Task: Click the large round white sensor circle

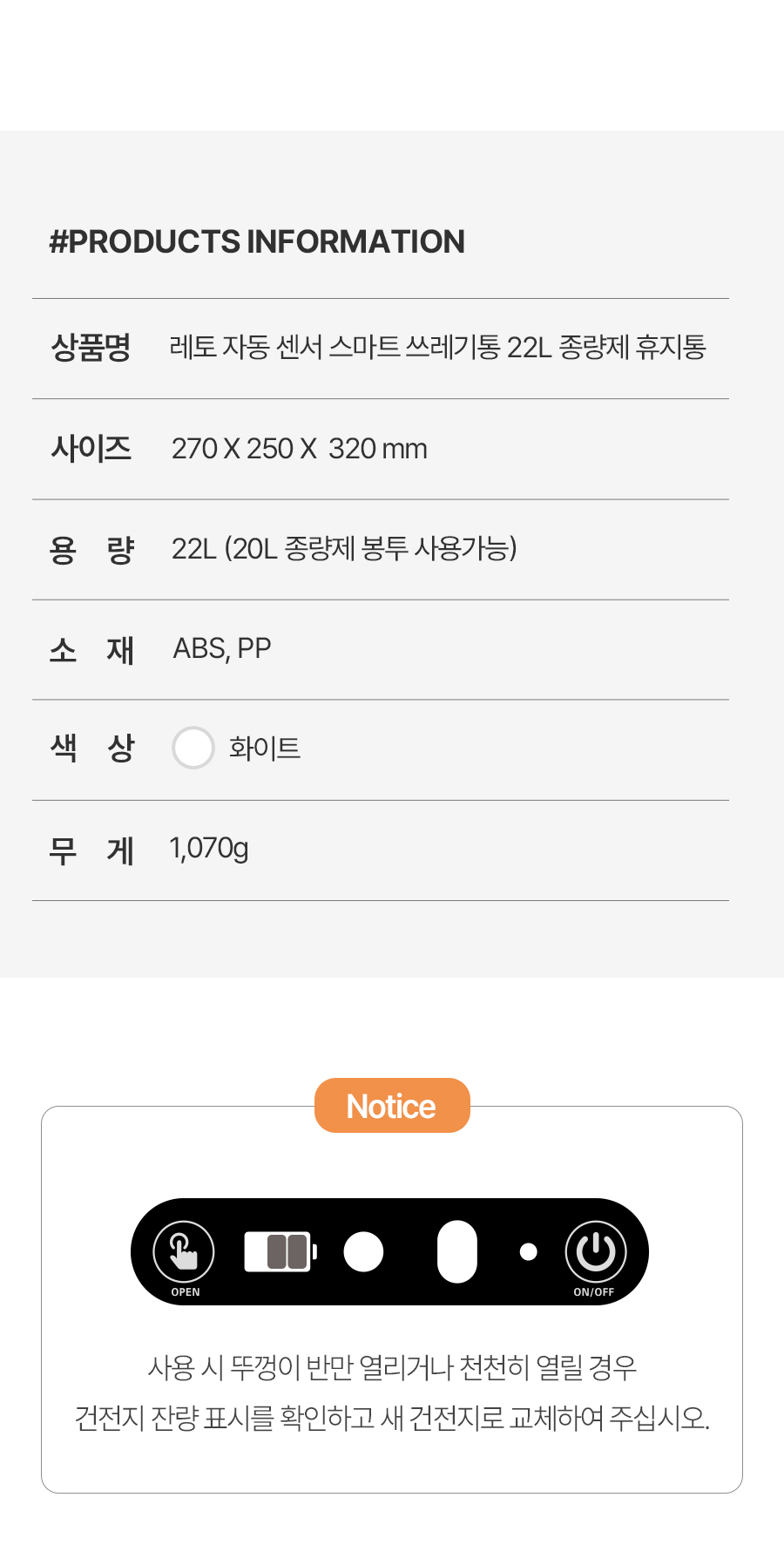Action: [x=363, y=1252]
